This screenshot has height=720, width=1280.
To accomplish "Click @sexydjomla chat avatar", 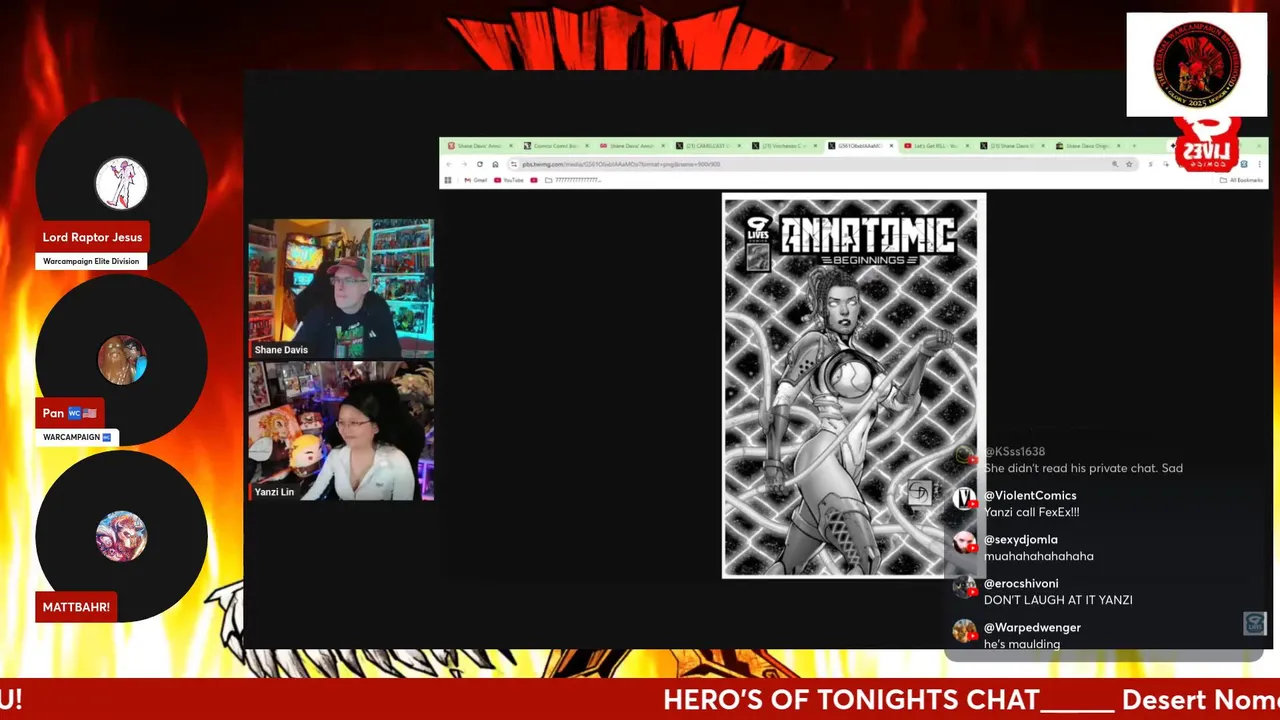I will coord(964,542).
